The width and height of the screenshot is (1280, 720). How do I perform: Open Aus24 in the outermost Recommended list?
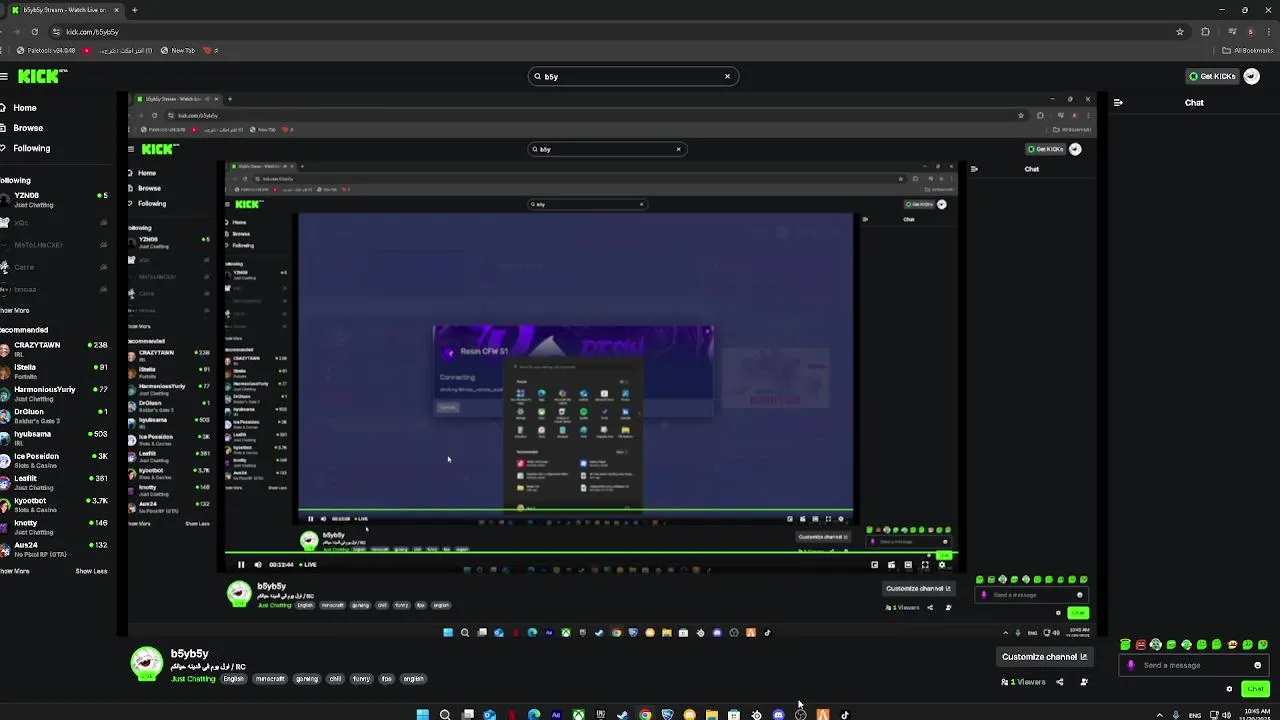[54, 549]
